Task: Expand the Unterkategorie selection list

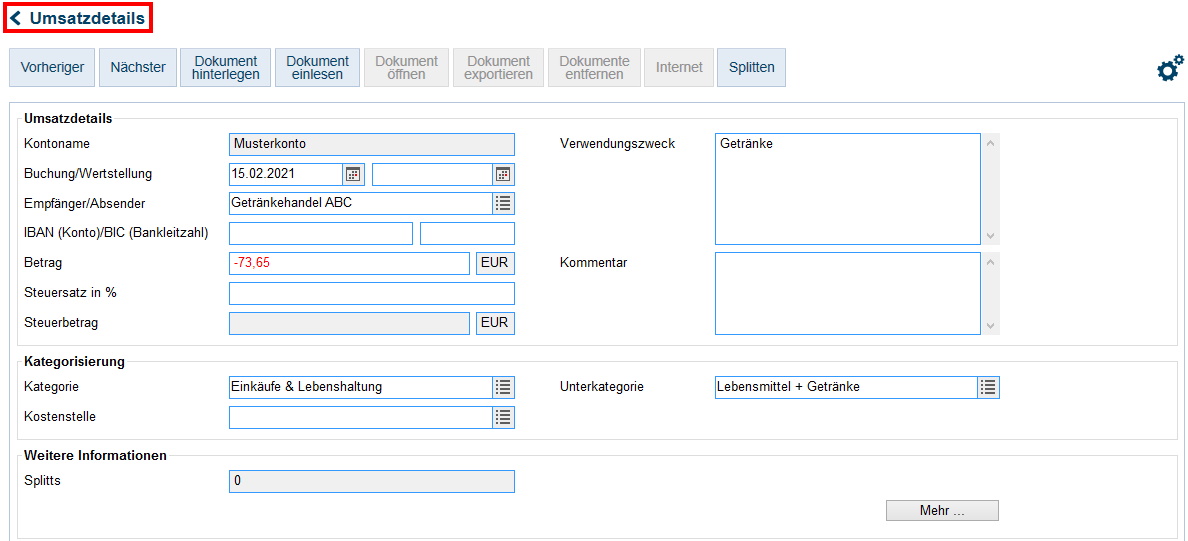Action: click(x=988, y=387)
